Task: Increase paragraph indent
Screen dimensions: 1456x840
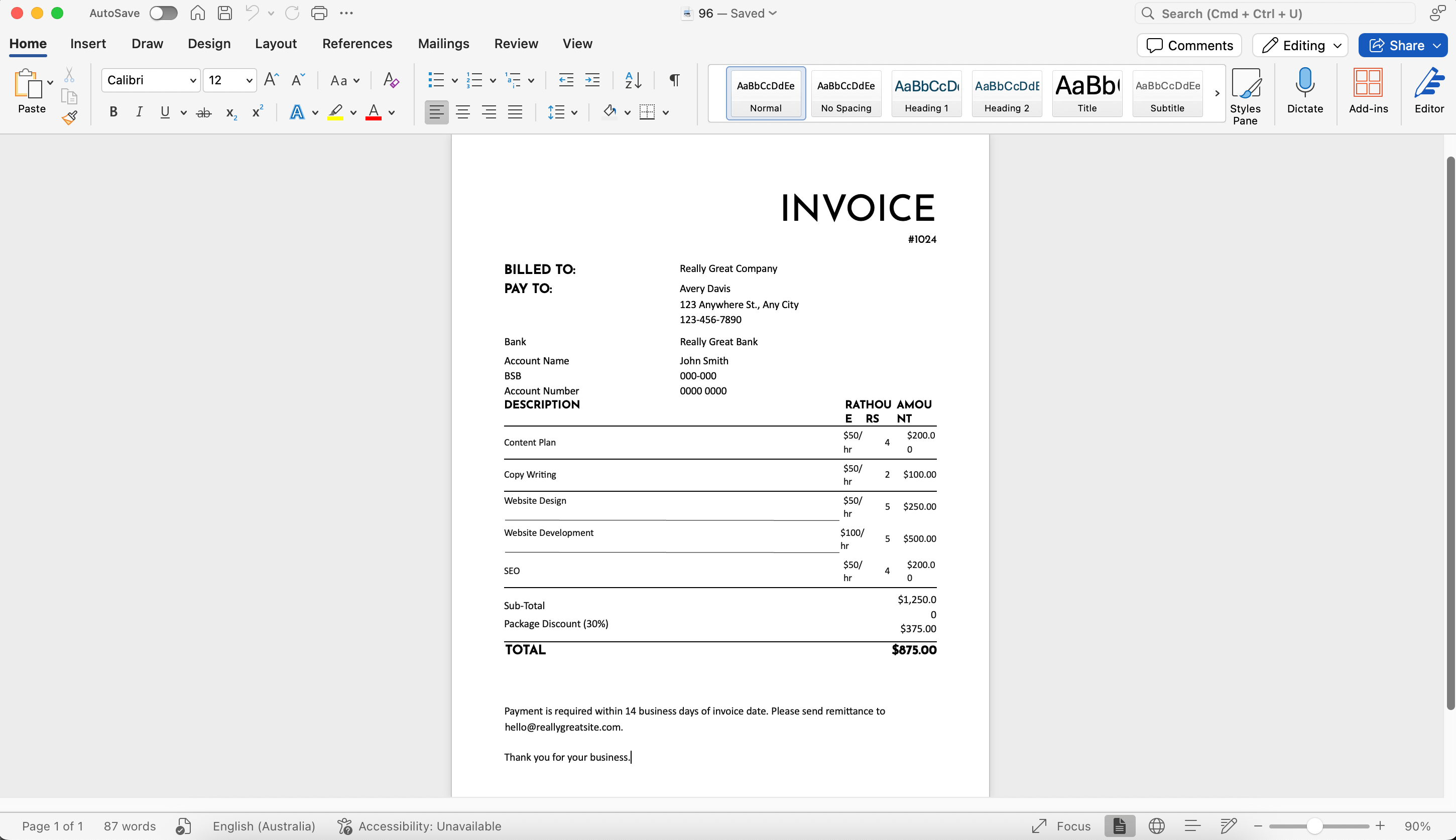Action: pos(592,80)
